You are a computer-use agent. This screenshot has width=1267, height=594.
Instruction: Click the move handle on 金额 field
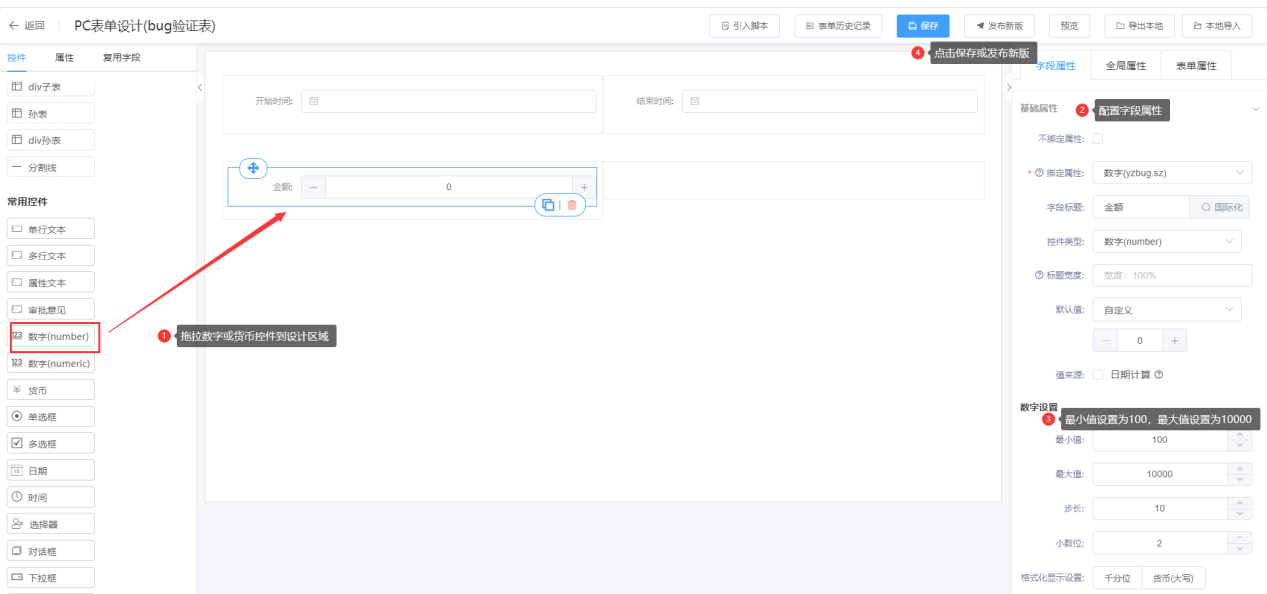(x=253, y=168)
